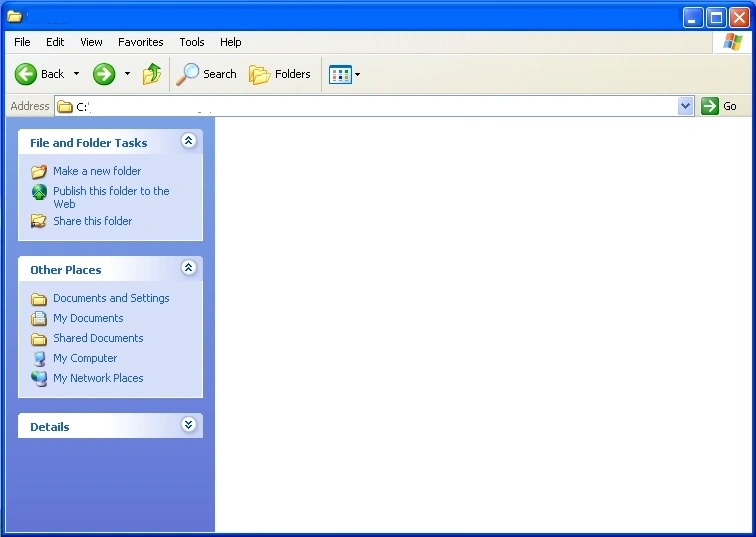The width and height of the screenshot is (756, 537).
Task: Open the Views dropdown arrow
Action: [357, 75]
